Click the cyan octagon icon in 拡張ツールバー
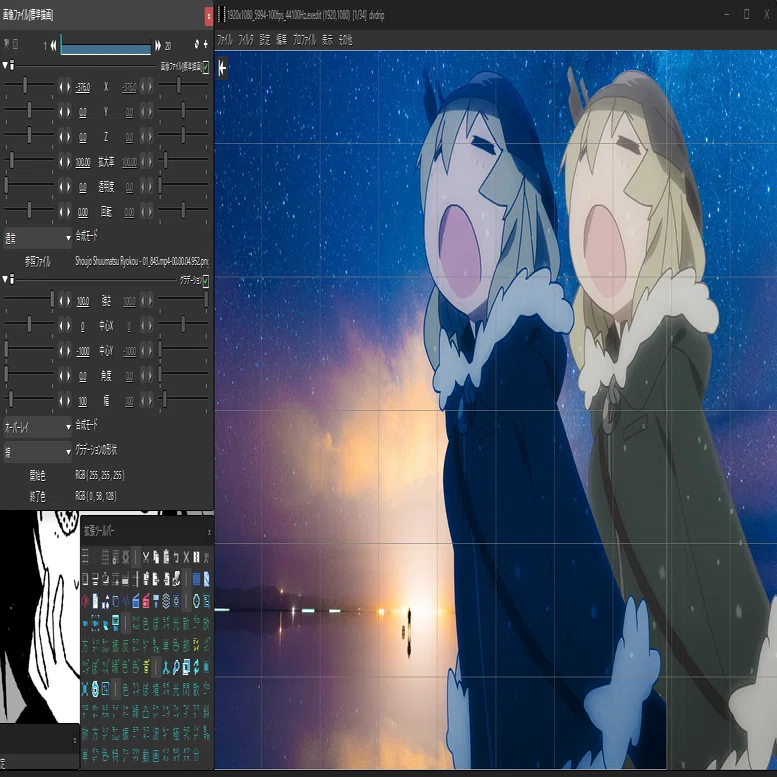The image size is (777, 777). coord(197,601)
